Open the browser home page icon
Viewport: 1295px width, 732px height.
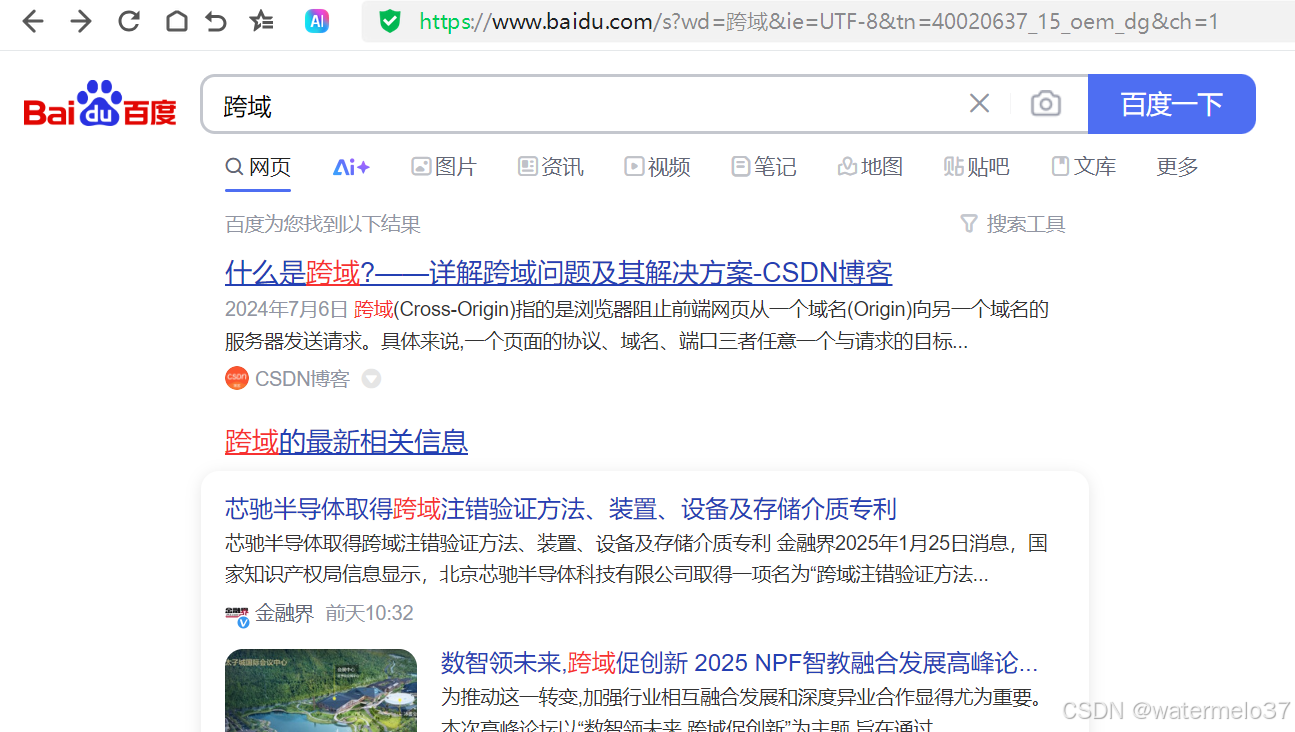(176, 21)
